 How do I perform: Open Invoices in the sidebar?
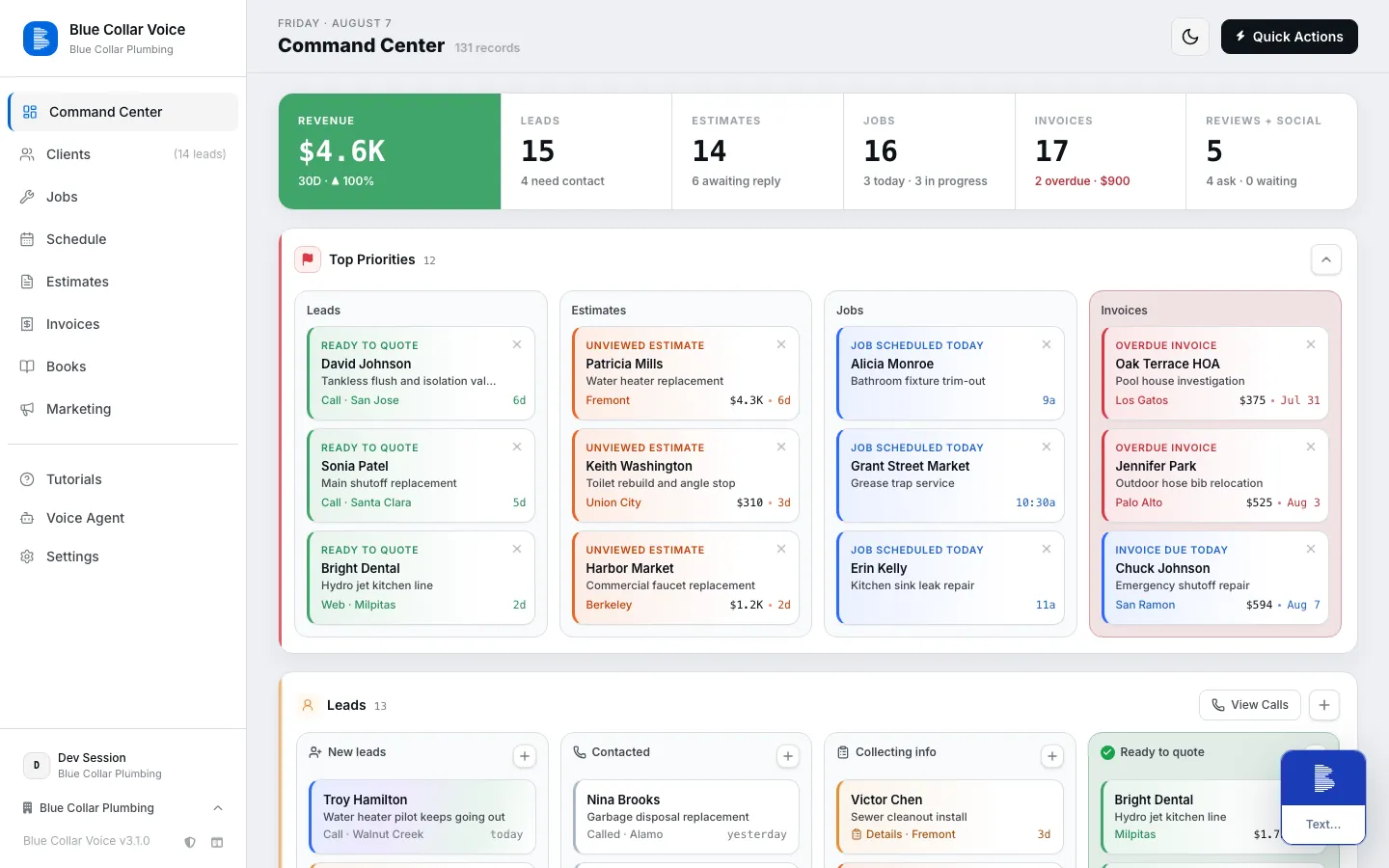coord(123,324)
